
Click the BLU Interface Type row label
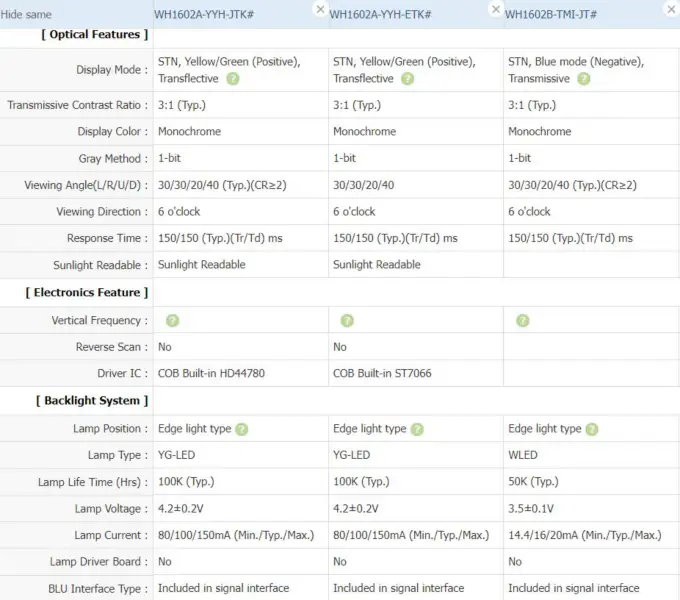click(98, 589)
